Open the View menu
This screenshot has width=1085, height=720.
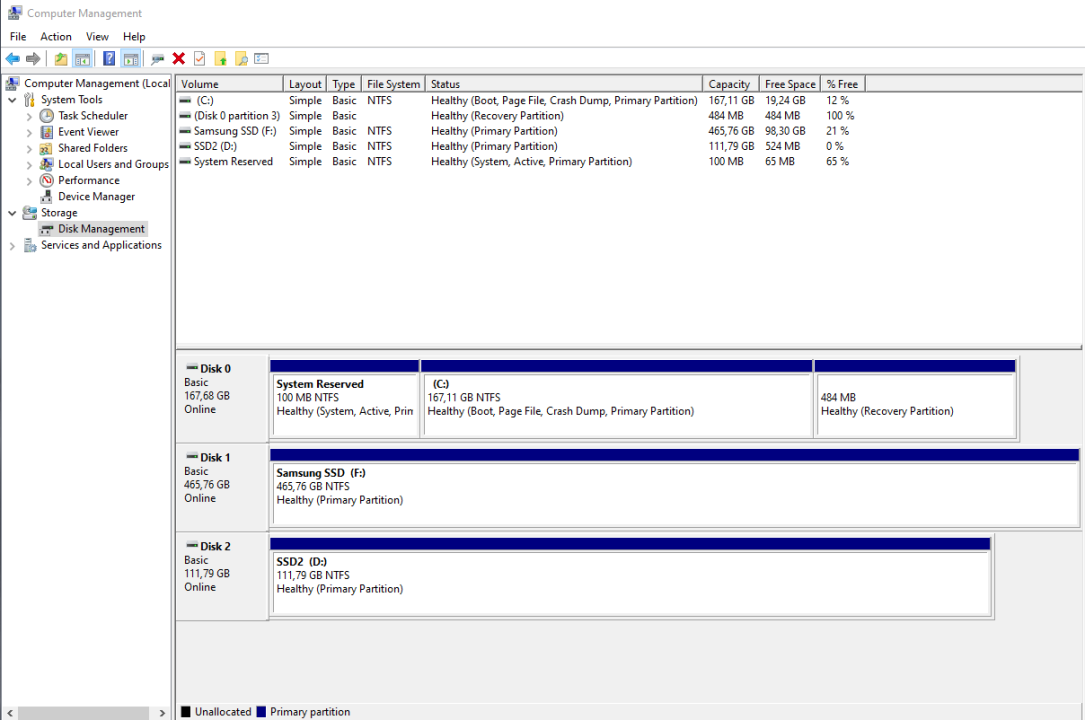point(97,37)
